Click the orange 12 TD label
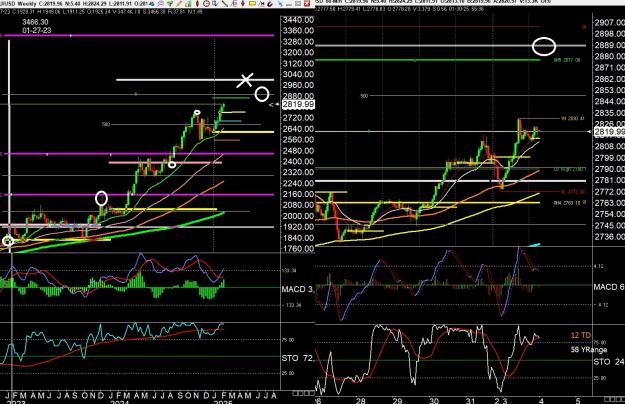The image size is (625, 404). tap(581, 335)
